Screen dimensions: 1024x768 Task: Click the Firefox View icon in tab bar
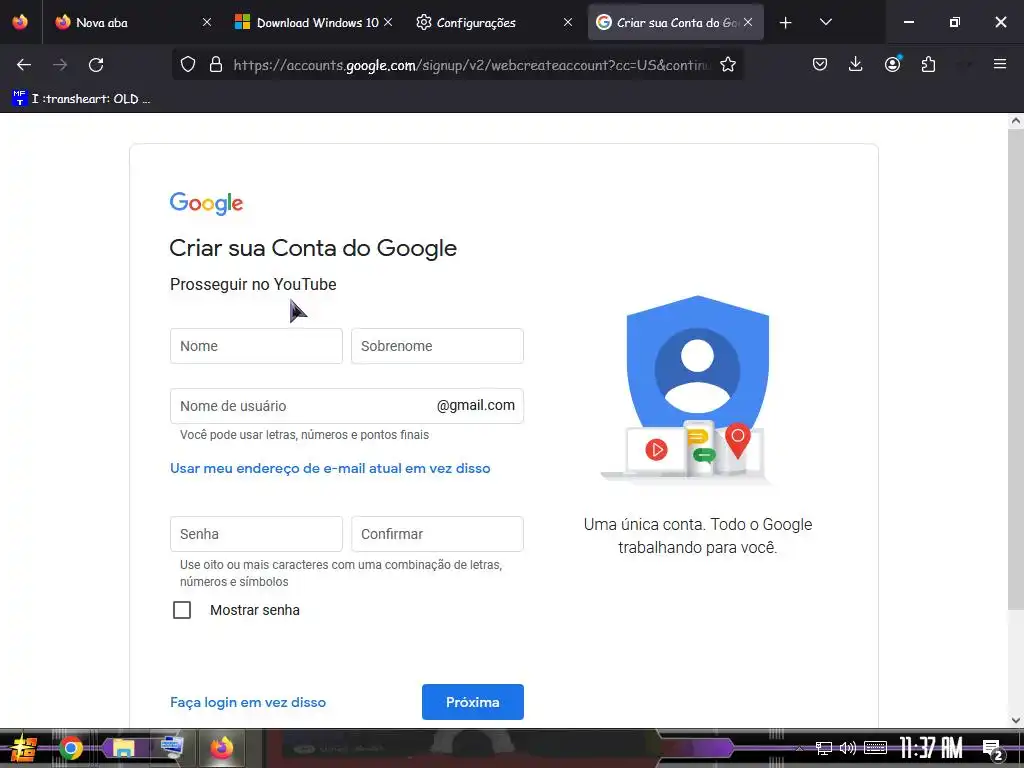pos(20,22)
